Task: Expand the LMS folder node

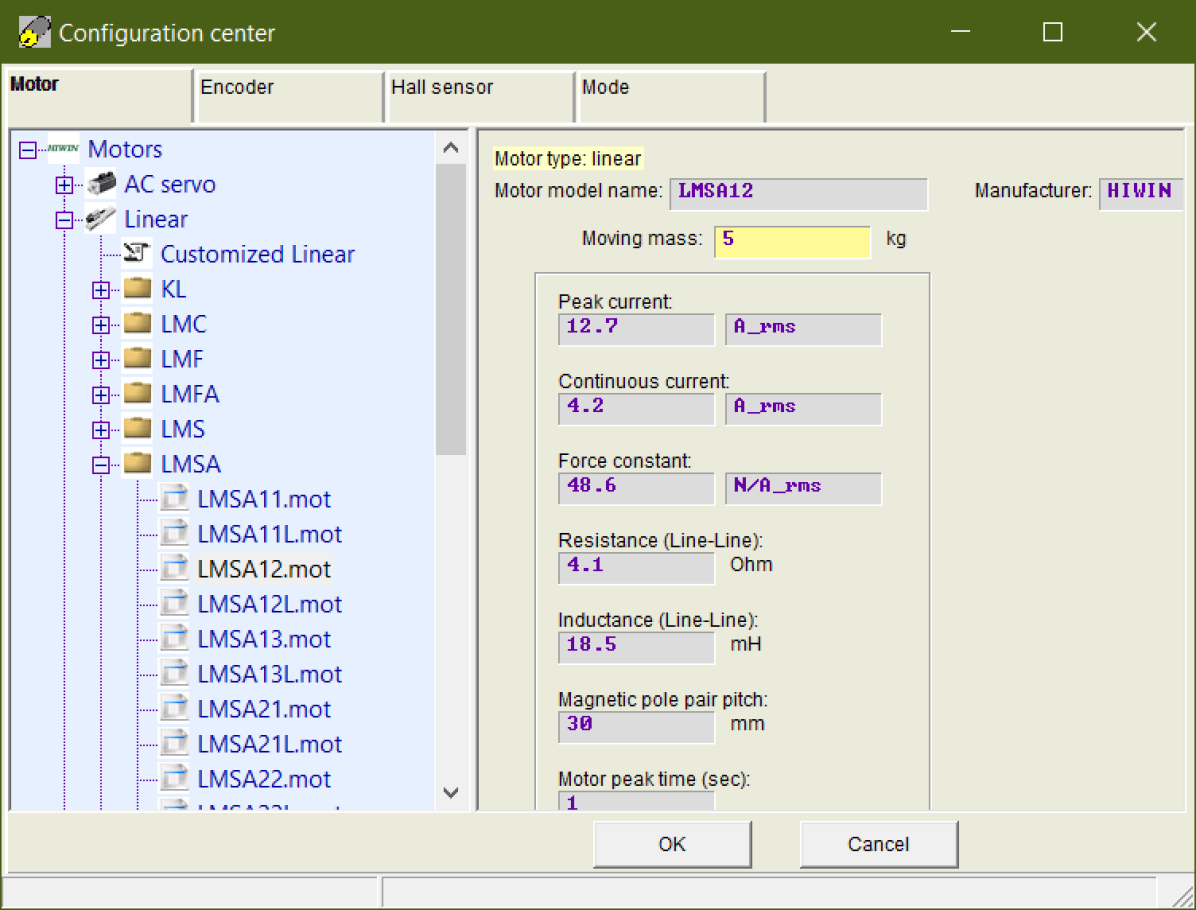Action: (x=100, y=430)
